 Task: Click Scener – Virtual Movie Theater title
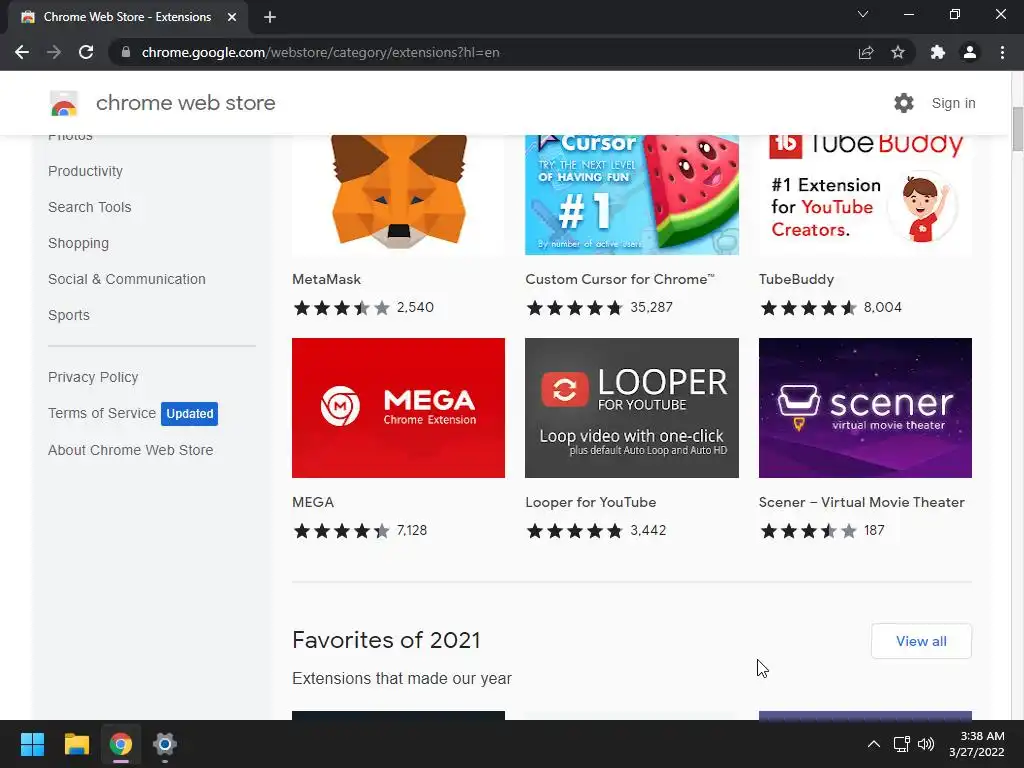click(x=861, y=502)
